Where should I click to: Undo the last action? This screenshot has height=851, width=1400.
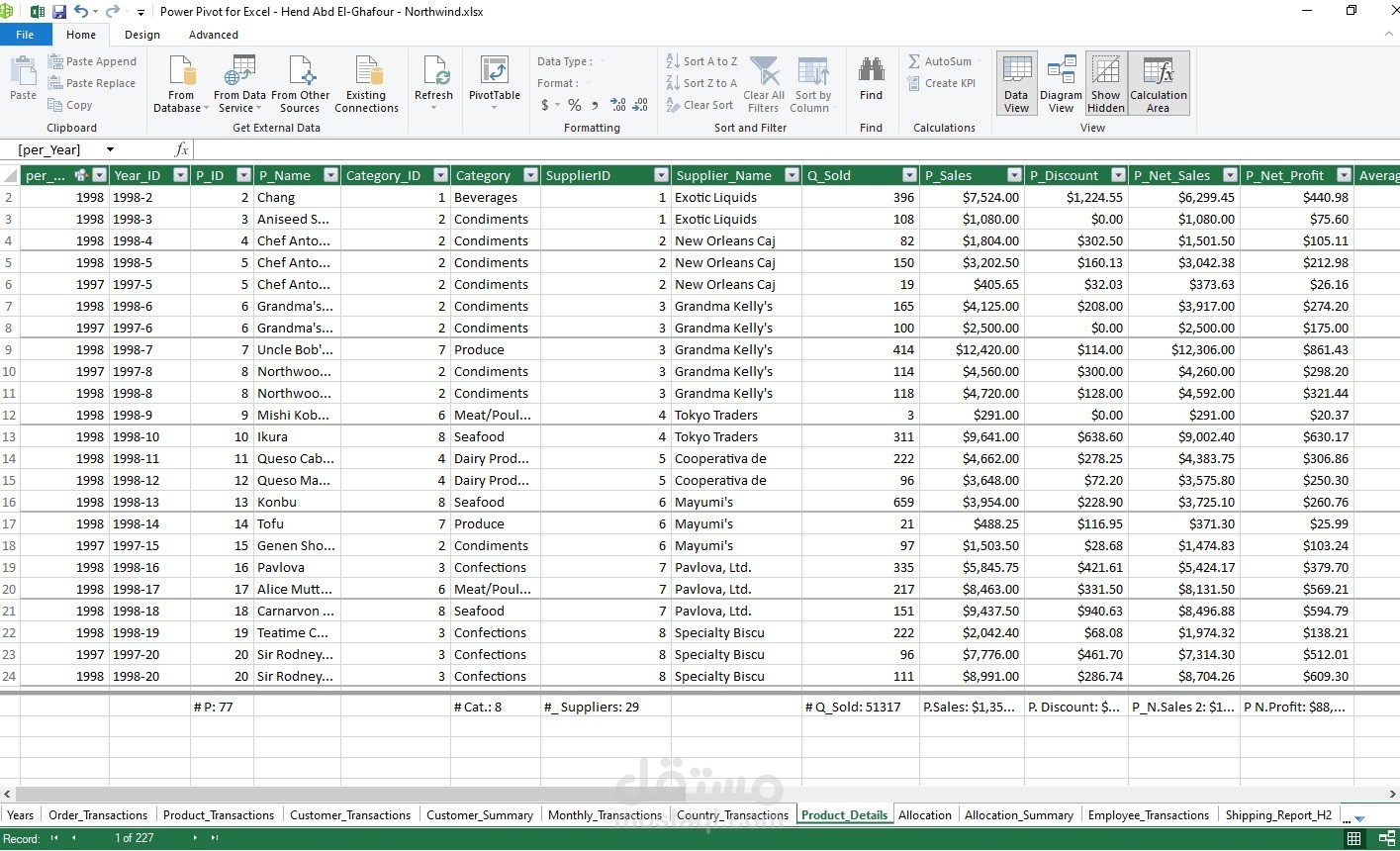pyautogui.click(x=81, y=12)
